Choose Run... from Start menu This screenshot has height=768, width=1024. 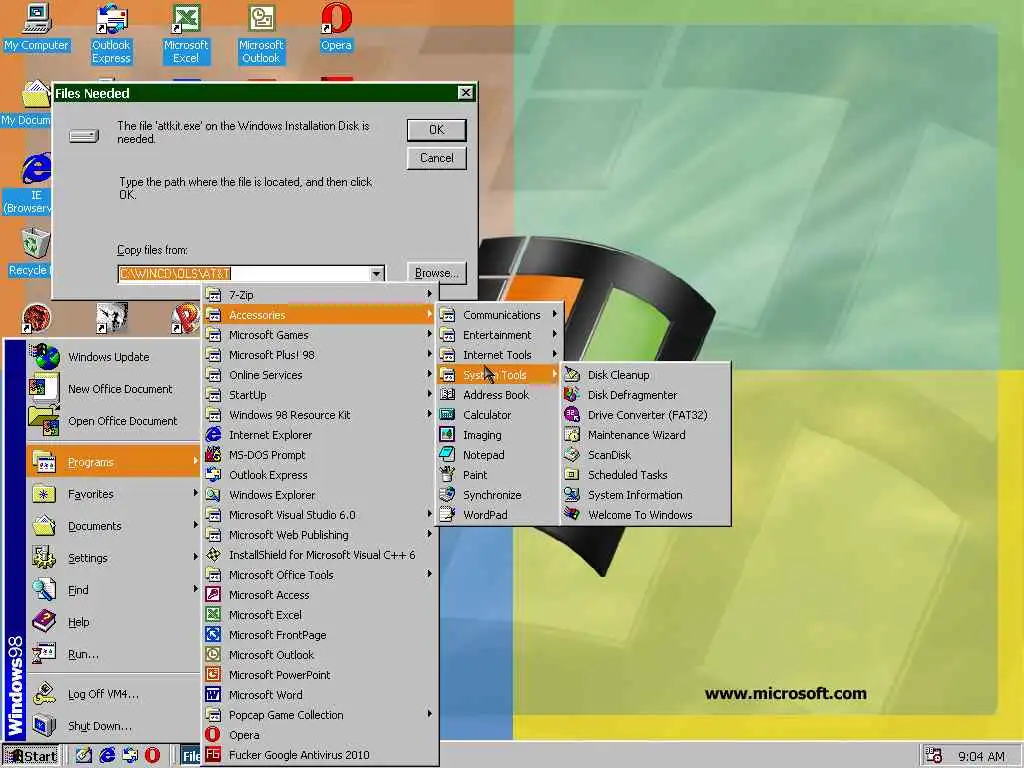pyautogui.click(x=114, y=654)
